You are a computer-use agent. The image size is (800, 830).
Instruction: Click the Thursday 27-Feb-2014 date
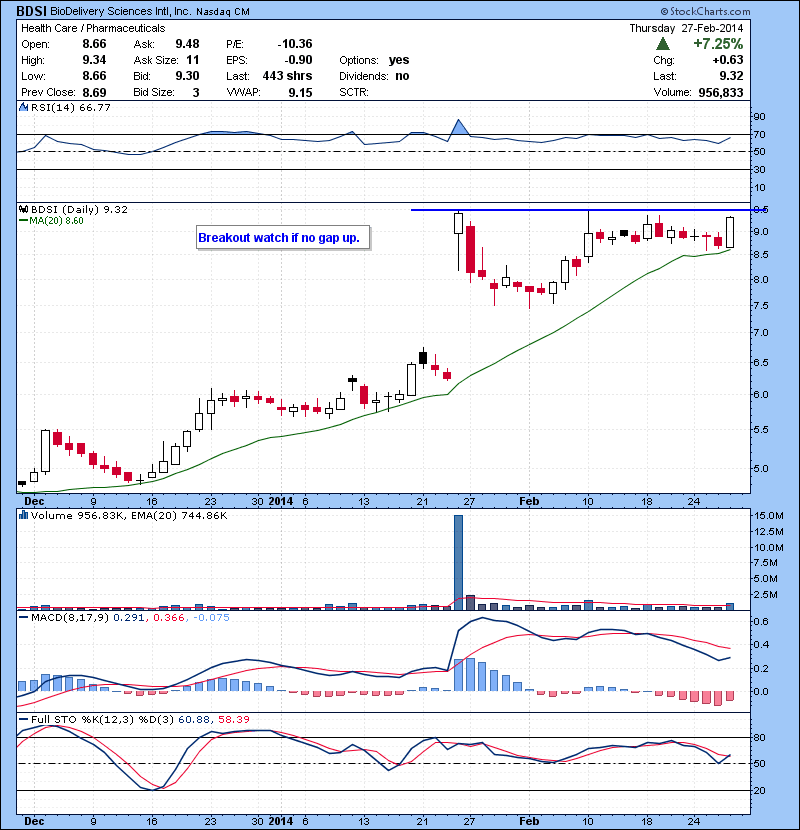686,28
